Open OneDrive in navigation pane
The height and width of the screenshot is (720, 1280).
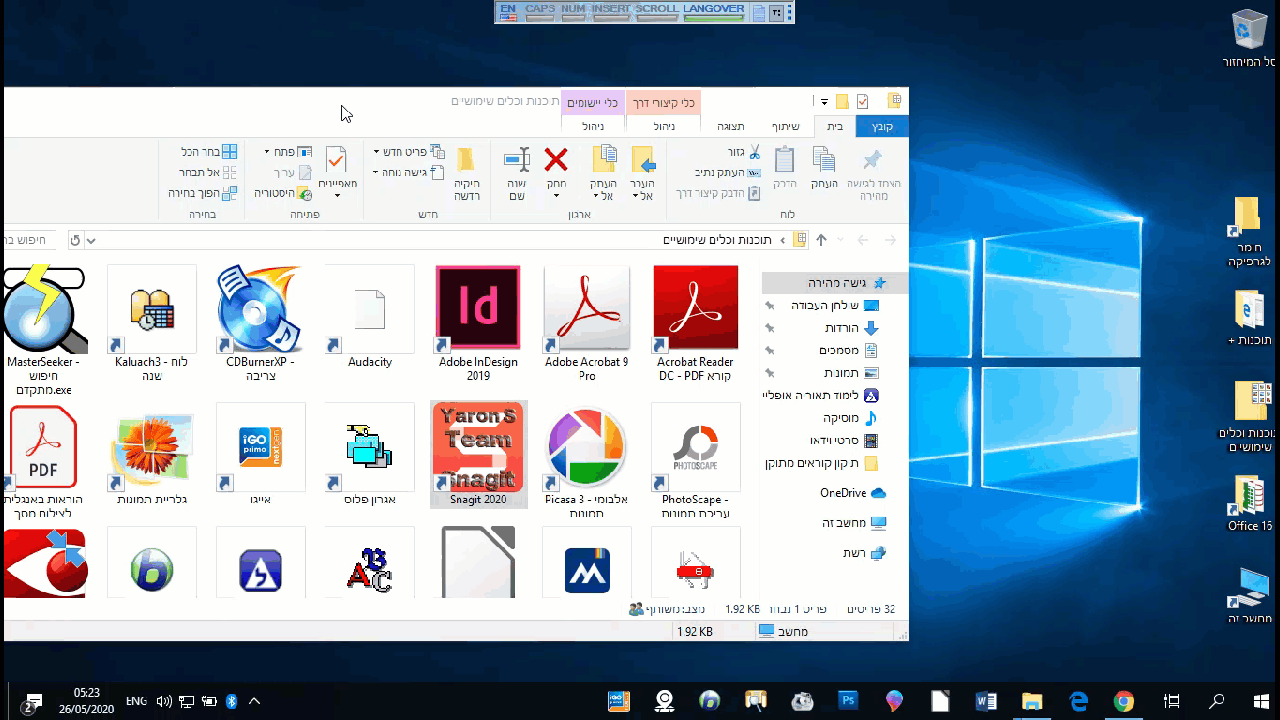(x=852, y=493)
